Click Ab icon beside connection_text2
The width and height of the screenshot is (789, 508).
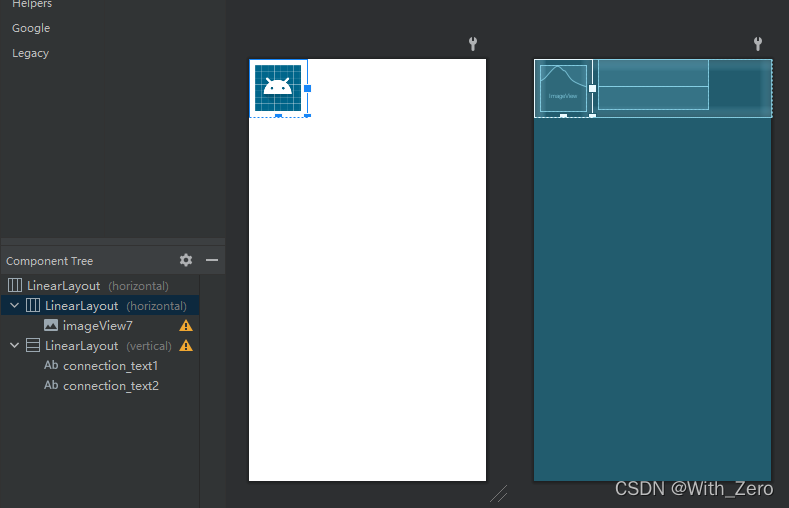tap(51, 385)
